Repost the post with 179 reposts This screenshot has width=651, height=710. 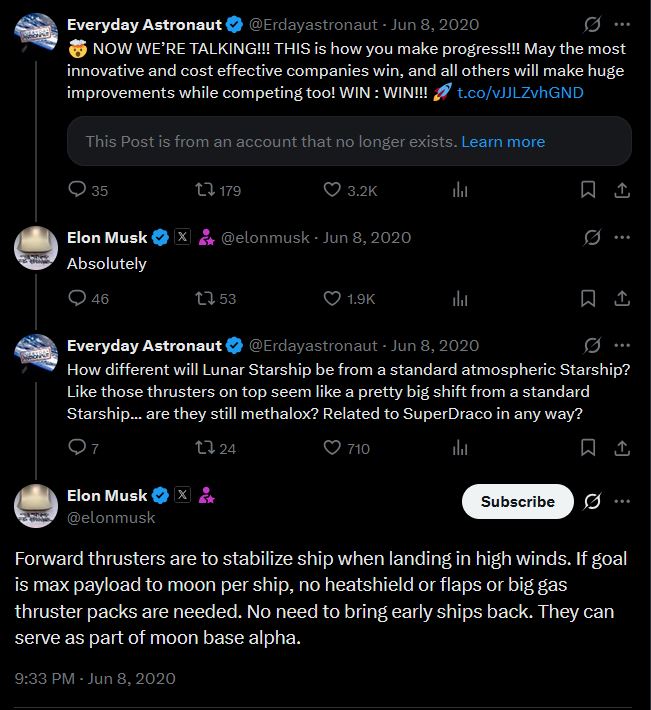[206, 190]
